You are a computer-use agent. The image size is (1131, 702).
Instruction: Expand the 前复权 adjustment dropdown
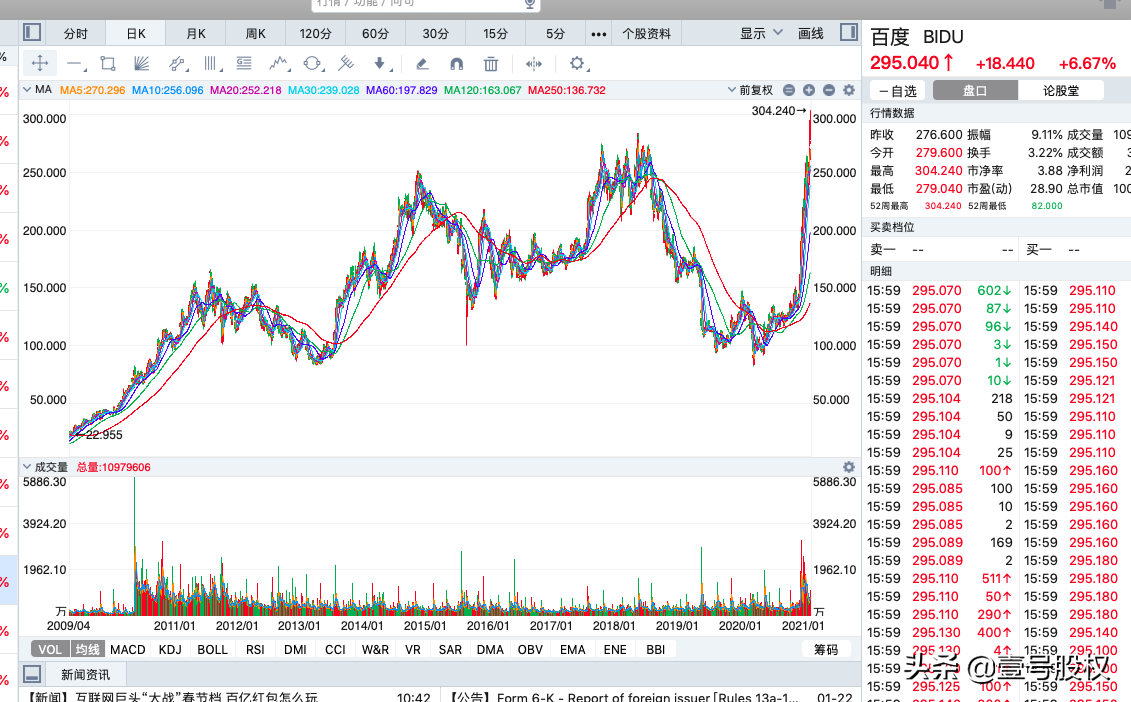coord(750,90)
